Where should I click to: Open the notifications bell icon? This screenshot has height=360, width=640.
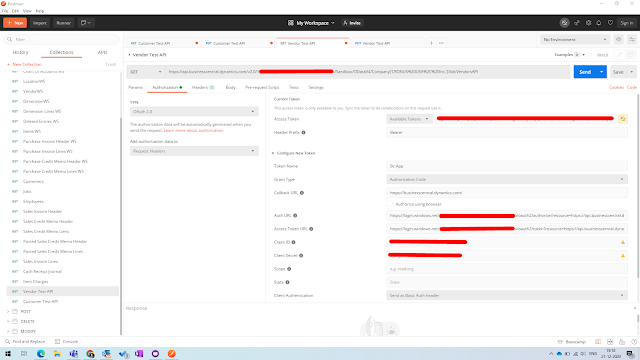(599, 23)
